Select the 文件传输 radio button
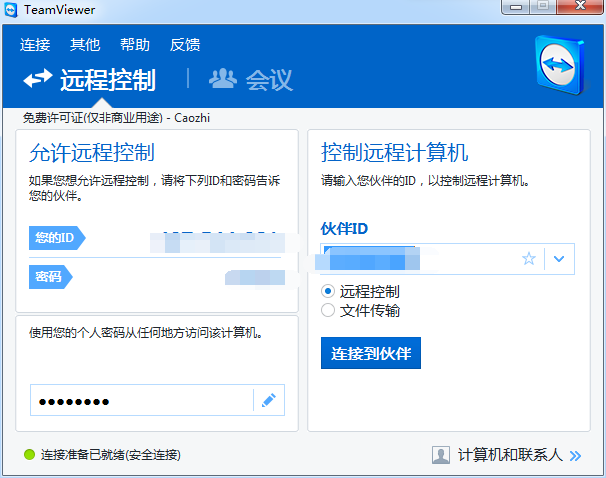The width and height of the screenshot is (606, 478). pyautogui.click(x=328, y=310)
